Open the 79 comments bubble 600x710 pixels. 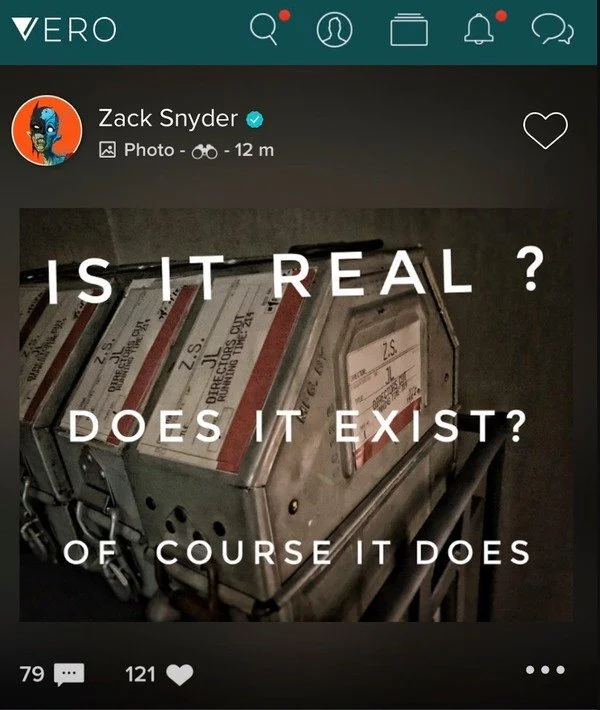pyautogui.click(x=69, y=674)
